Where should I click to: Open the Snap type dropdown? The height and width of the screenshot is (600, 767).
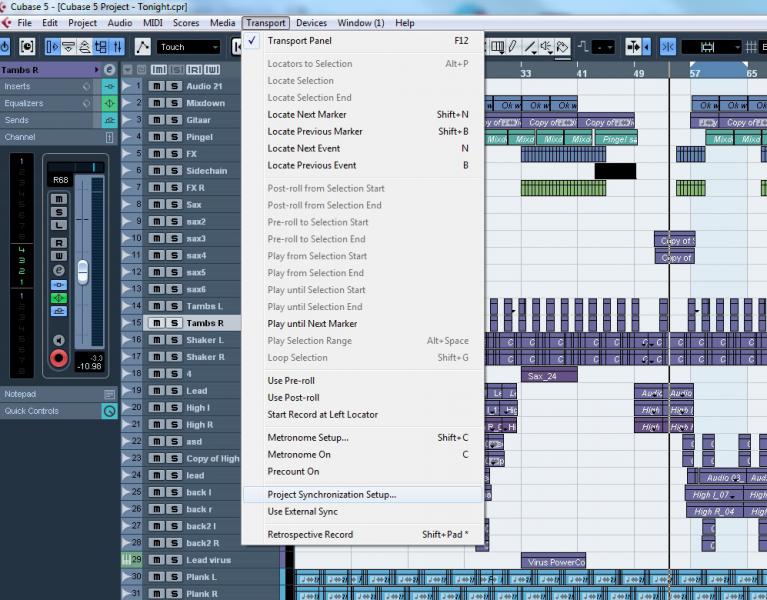tap(711, 47)
